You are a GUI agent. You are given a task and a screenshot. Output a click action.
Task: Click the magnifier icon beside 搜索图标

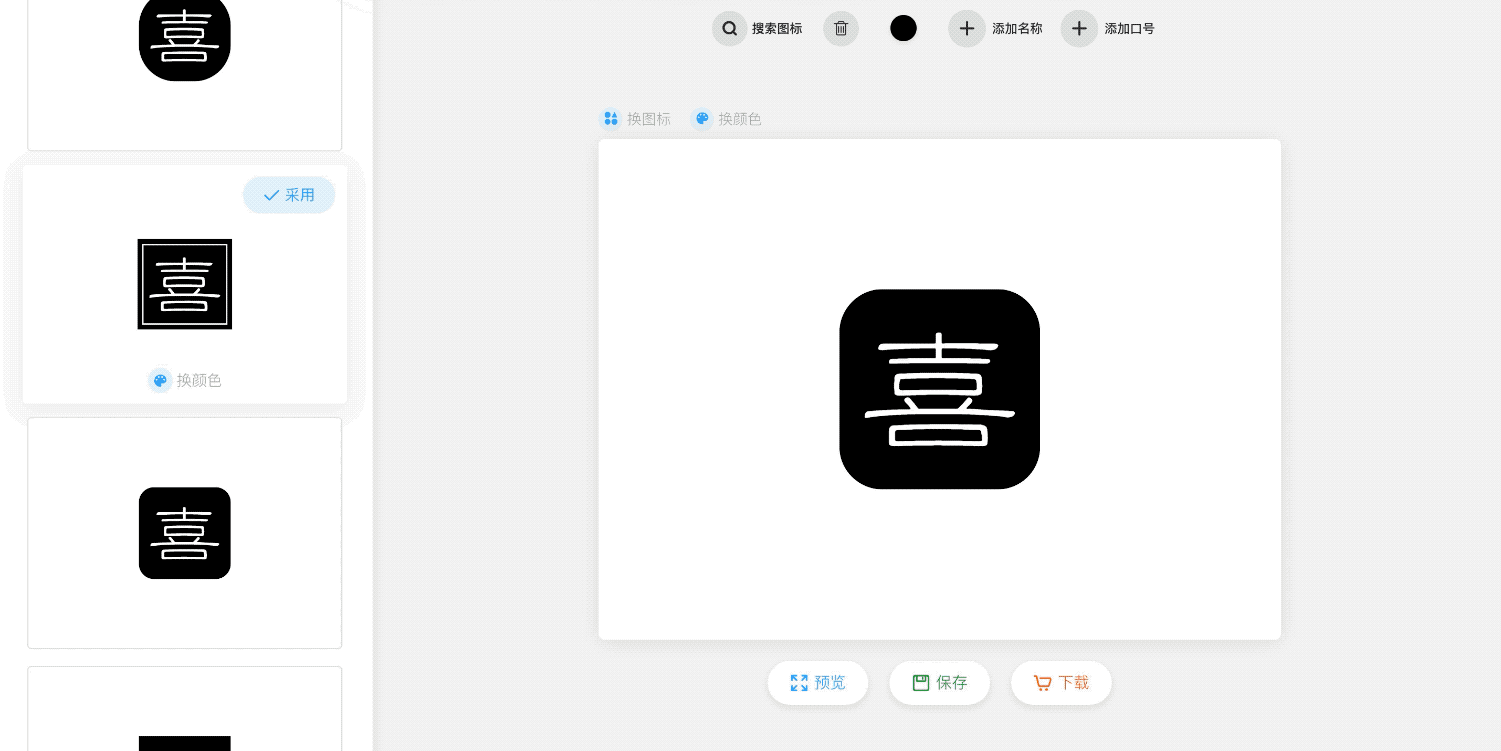pos(729,28)
